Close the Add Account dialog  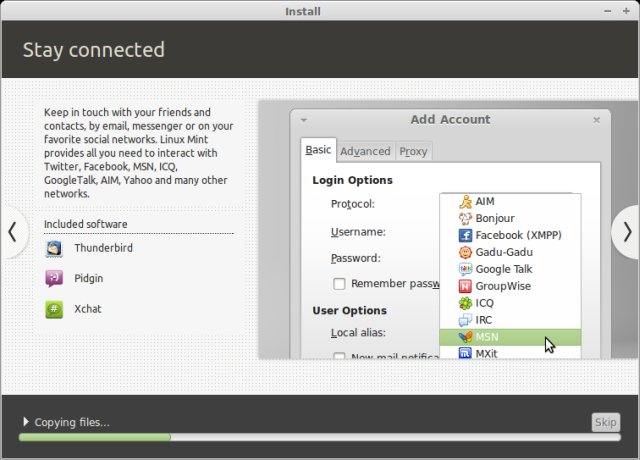tap(597, 120)
